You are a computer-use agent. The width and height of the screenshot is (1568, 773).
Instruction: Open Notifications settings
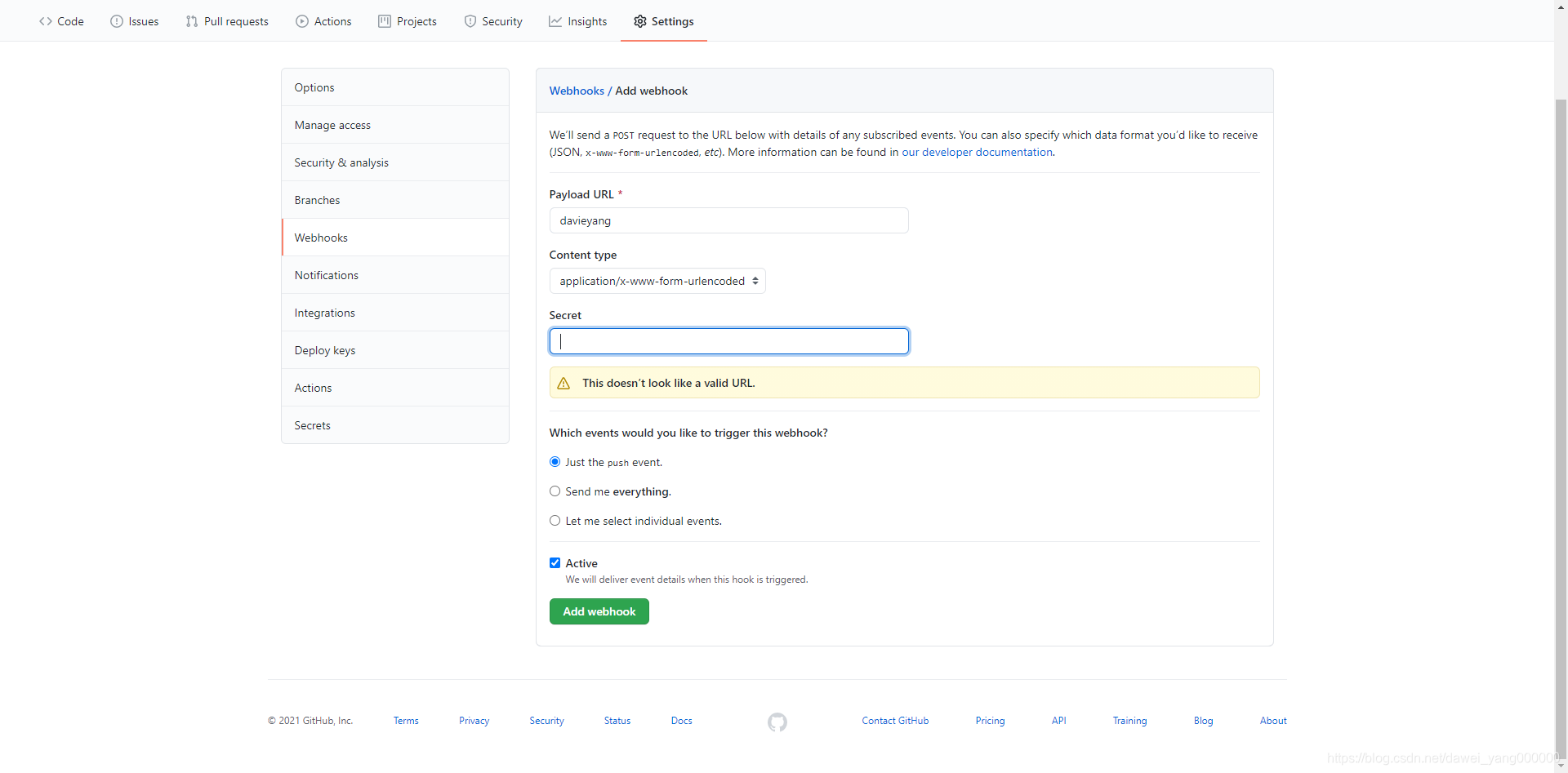(395, 275)
